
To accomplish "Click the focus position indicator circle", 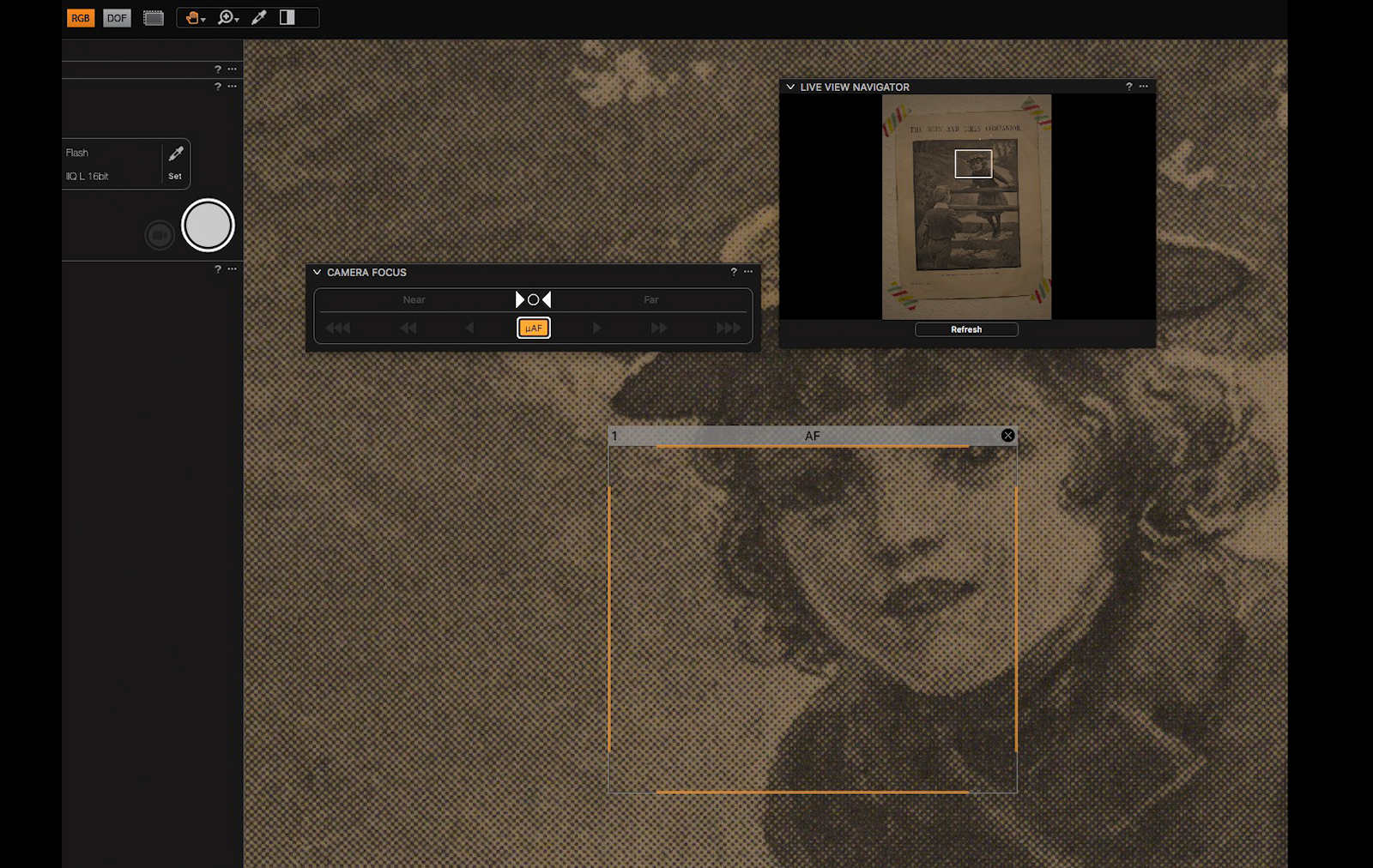I will (534, 299).
